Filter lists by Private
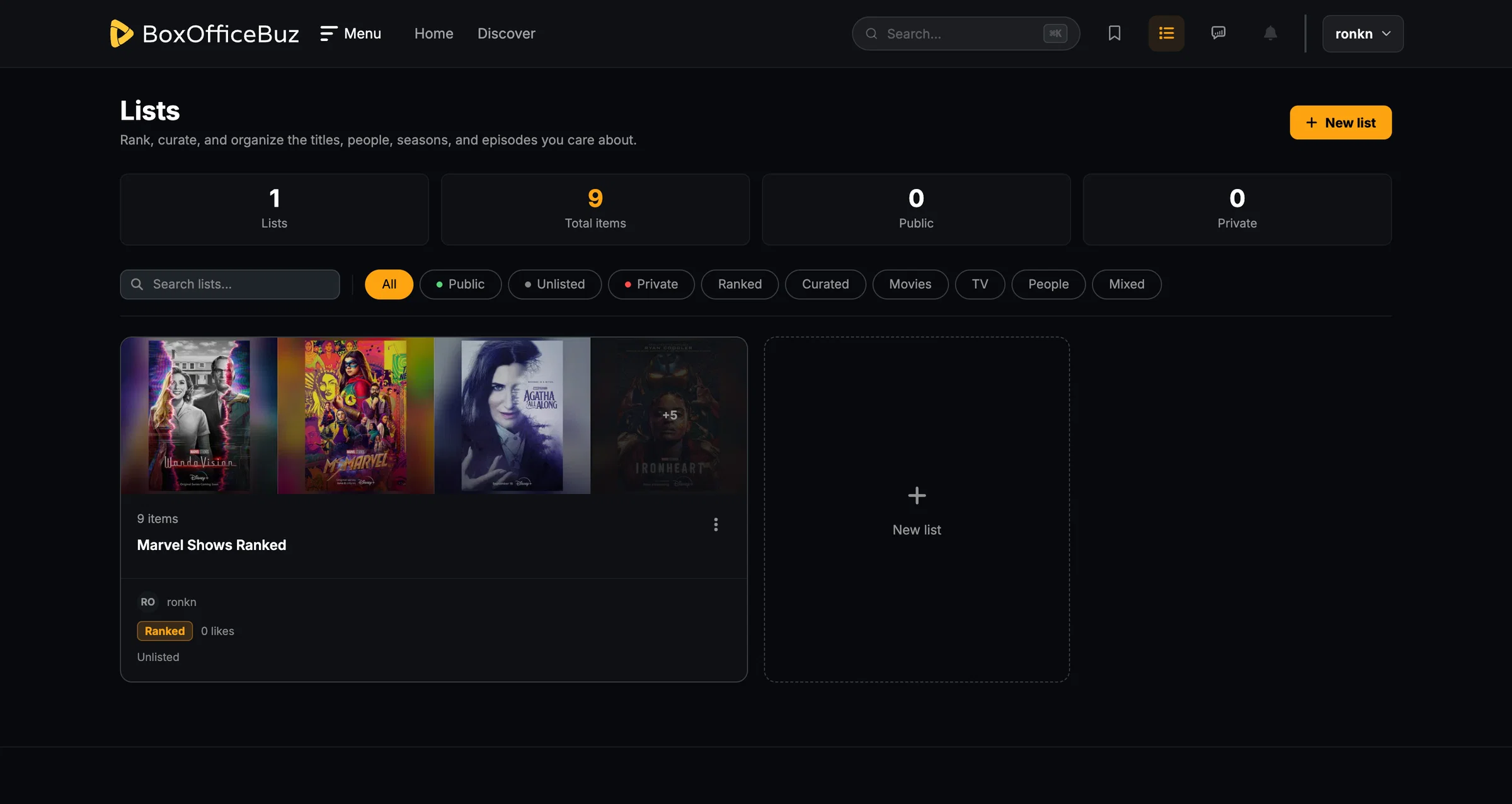The image size is (1512, 804). [x=651, y=284]
